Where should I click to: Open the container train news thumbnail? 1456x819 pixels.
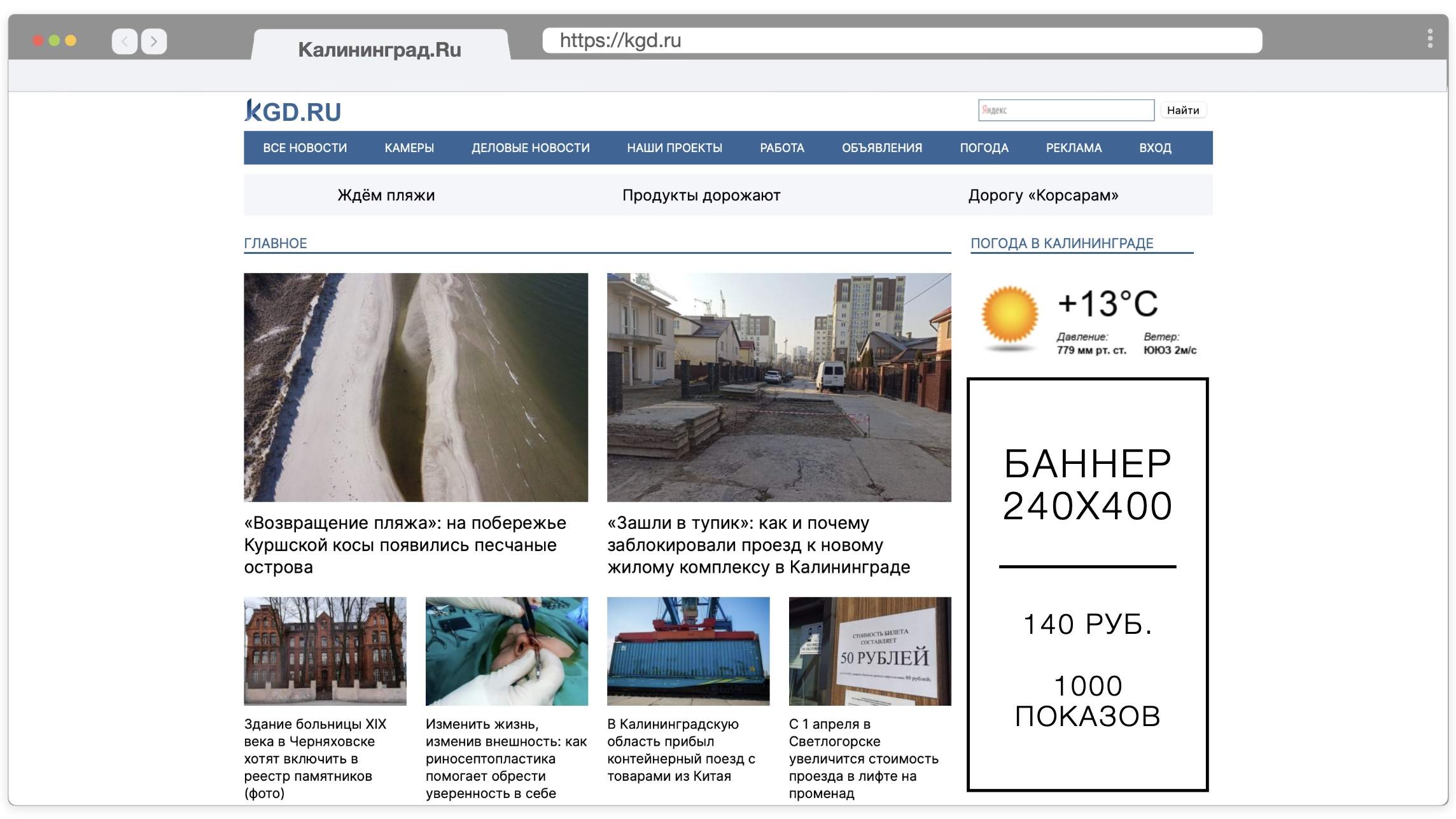(688, 650)
